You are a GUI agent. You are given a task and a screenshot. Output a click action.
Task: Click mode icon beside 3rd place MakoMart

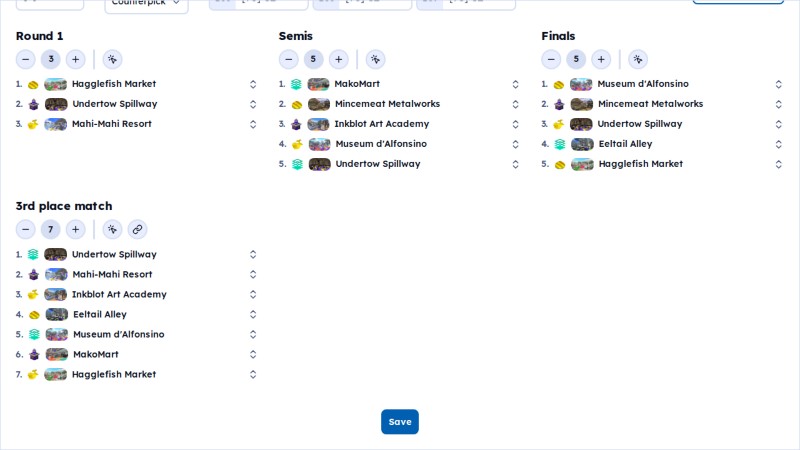point(34,354)
